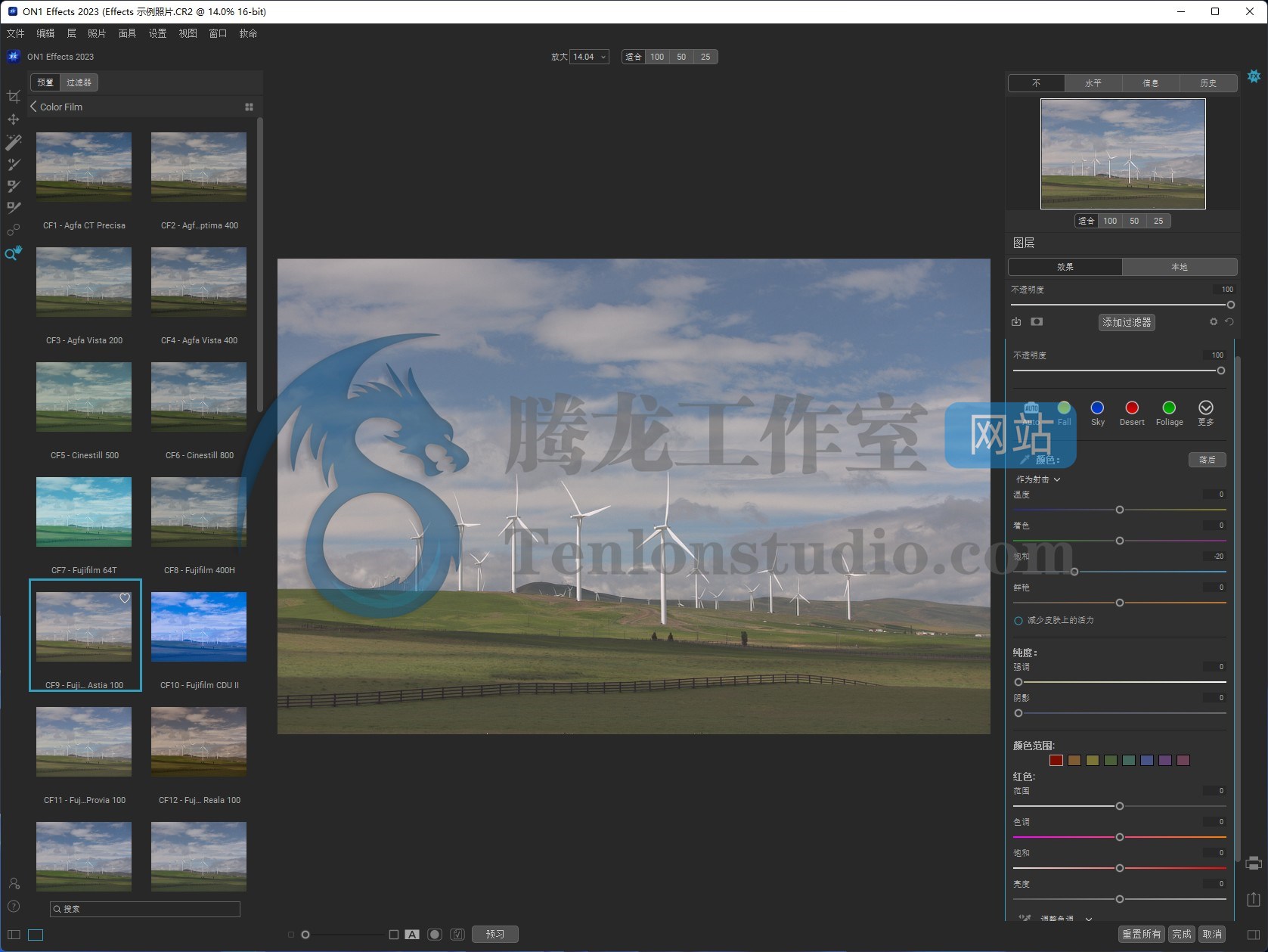Click the 重置所有 button
Viewport: 1268px width, 952px height.
point(1142,935)
